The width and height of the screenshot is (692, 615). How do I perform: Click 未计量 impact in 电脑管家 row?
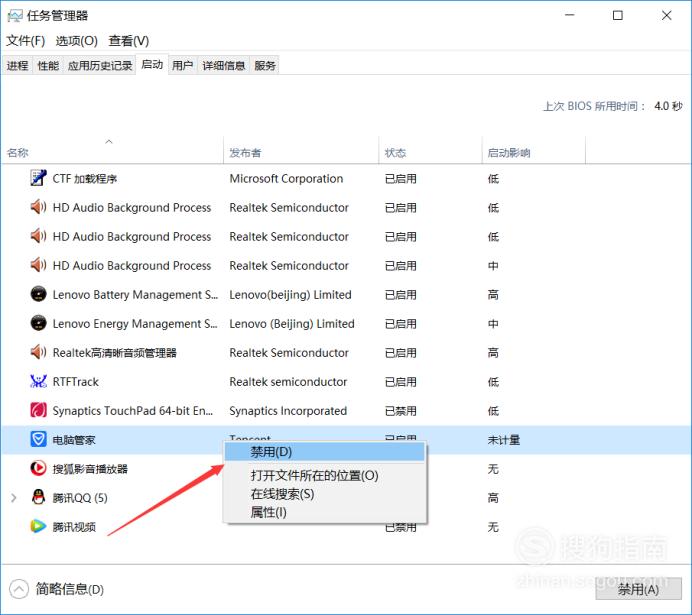(504, 440)
